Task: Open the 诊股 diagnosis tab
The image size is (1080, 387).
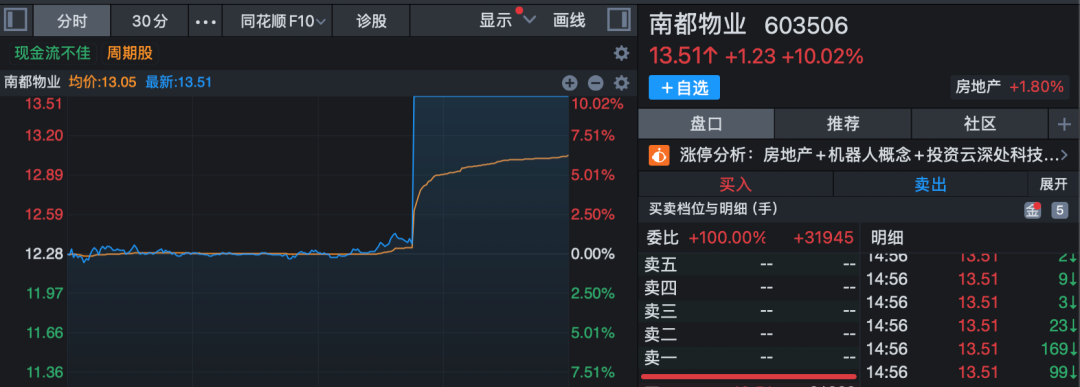Action: (x=371, y=21)
